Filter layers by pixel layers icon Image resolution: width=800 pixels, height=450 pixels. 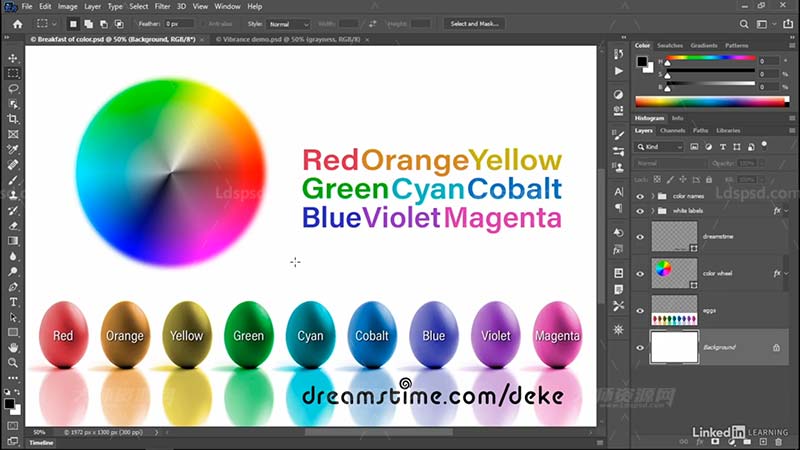pos(694,147)
